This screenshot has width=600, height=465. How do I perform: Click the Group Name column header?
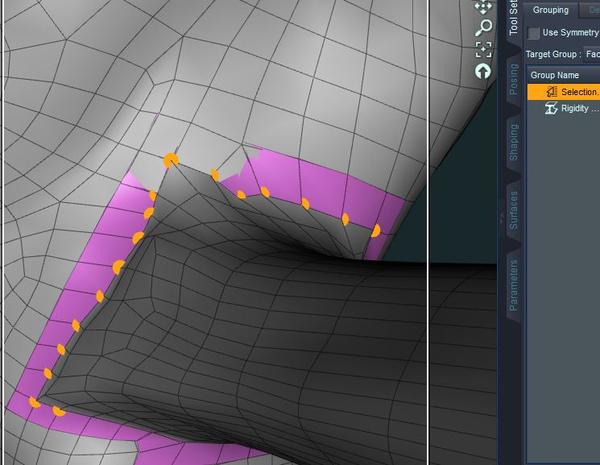(564, 75)
